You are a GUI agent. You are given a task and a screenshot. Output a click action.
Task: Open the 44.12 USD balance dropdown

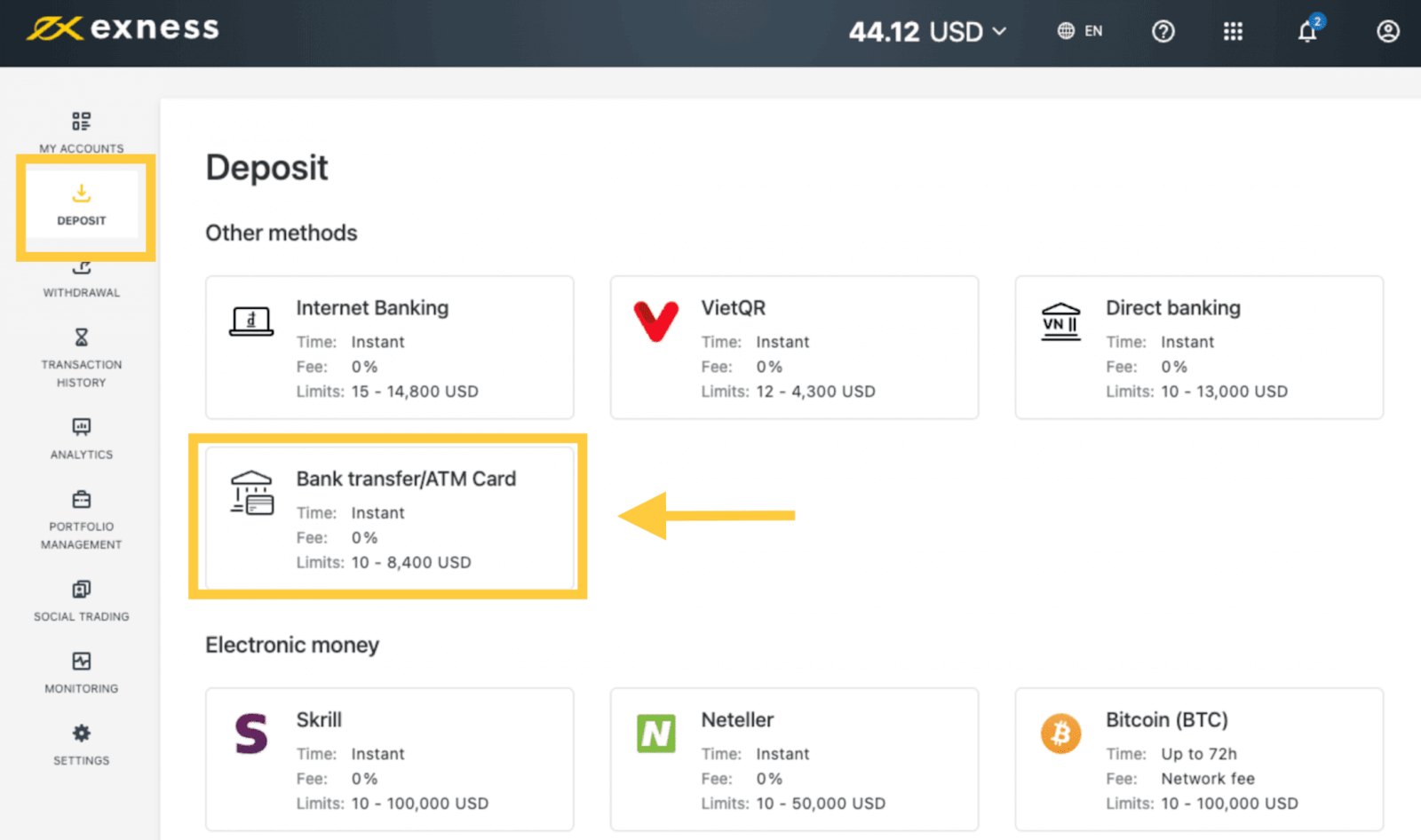tap(928, 32)
